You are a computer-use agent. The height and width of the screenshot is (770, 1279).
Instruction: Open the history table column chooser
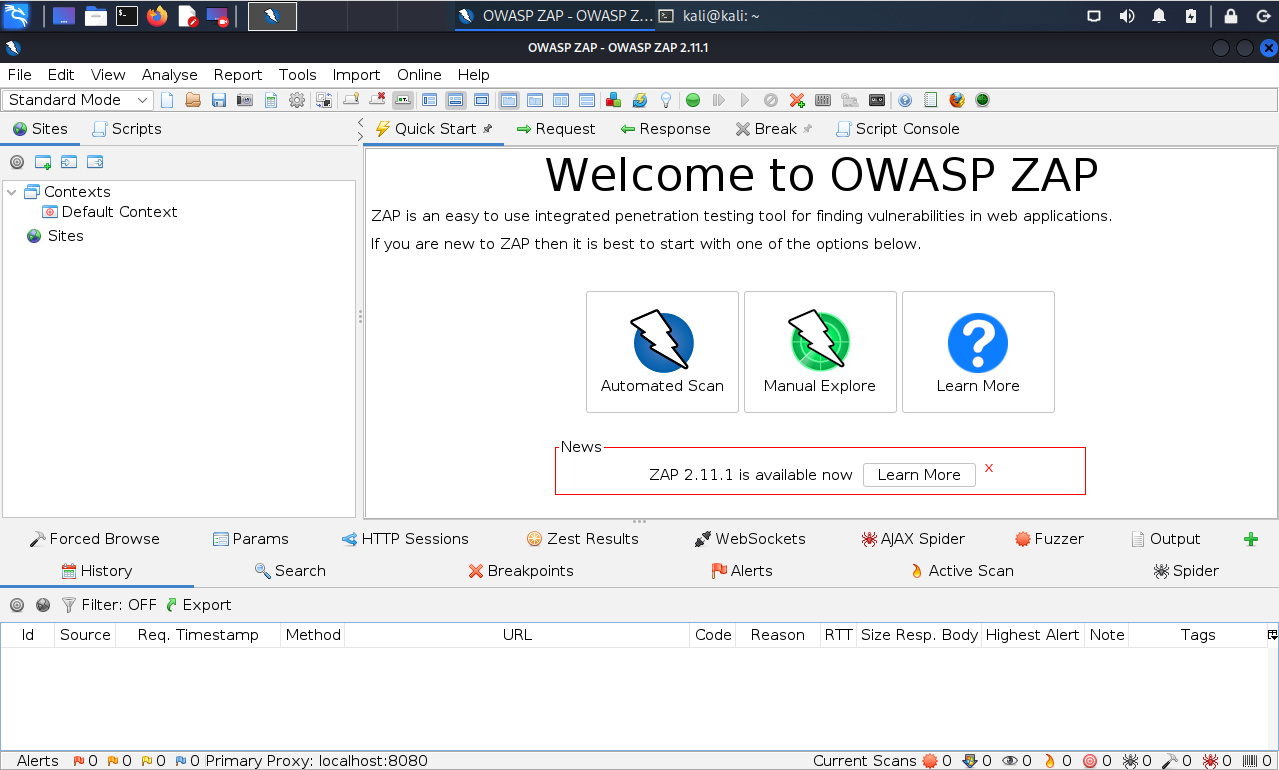tap(1272, 635)
